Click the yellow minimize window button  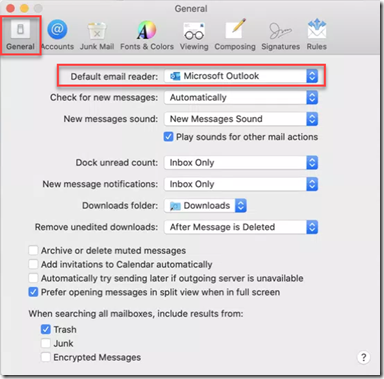point(24,8)
